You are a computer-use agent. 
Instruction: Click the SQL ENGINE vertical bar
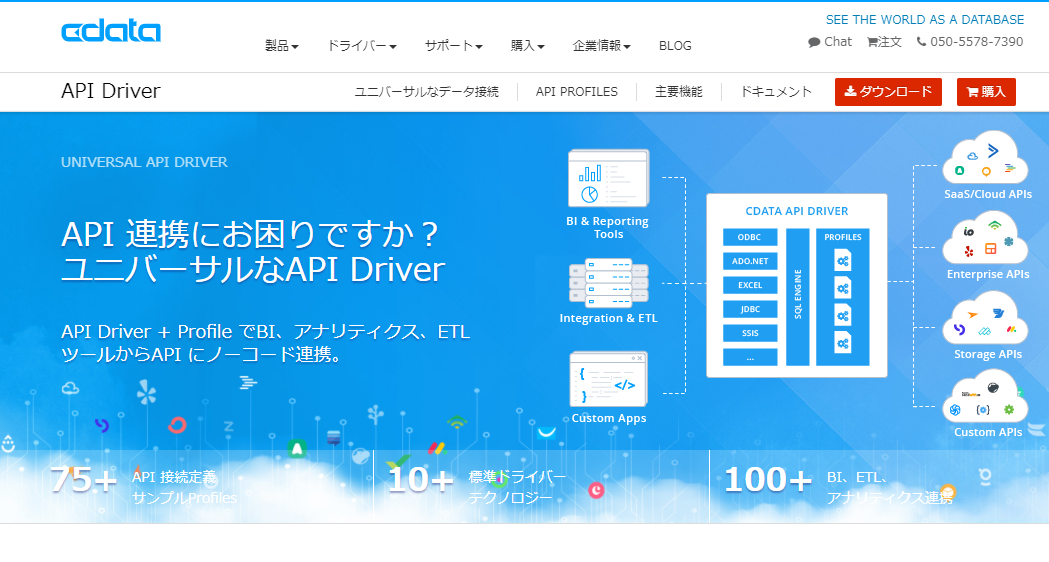[x=797, y=297]
